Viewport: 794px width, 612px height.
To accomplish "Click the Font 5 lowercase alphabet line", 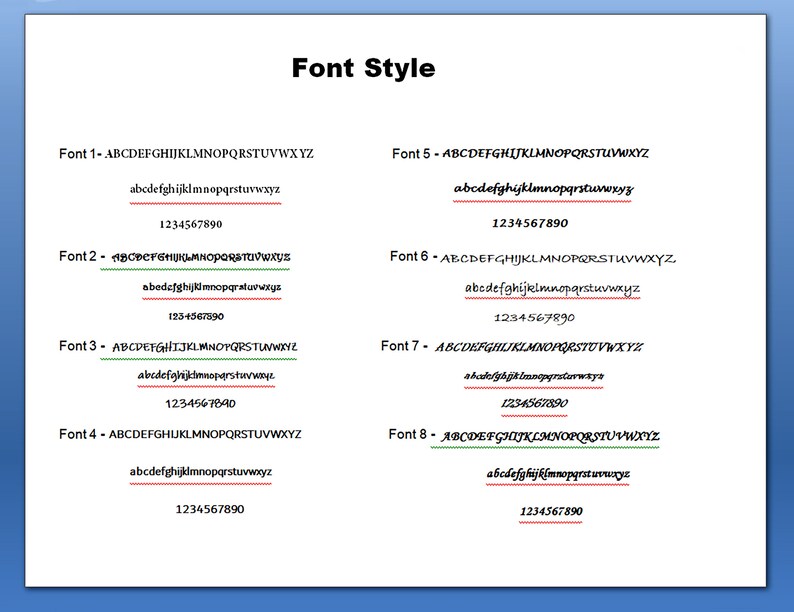I will point(543,189).
